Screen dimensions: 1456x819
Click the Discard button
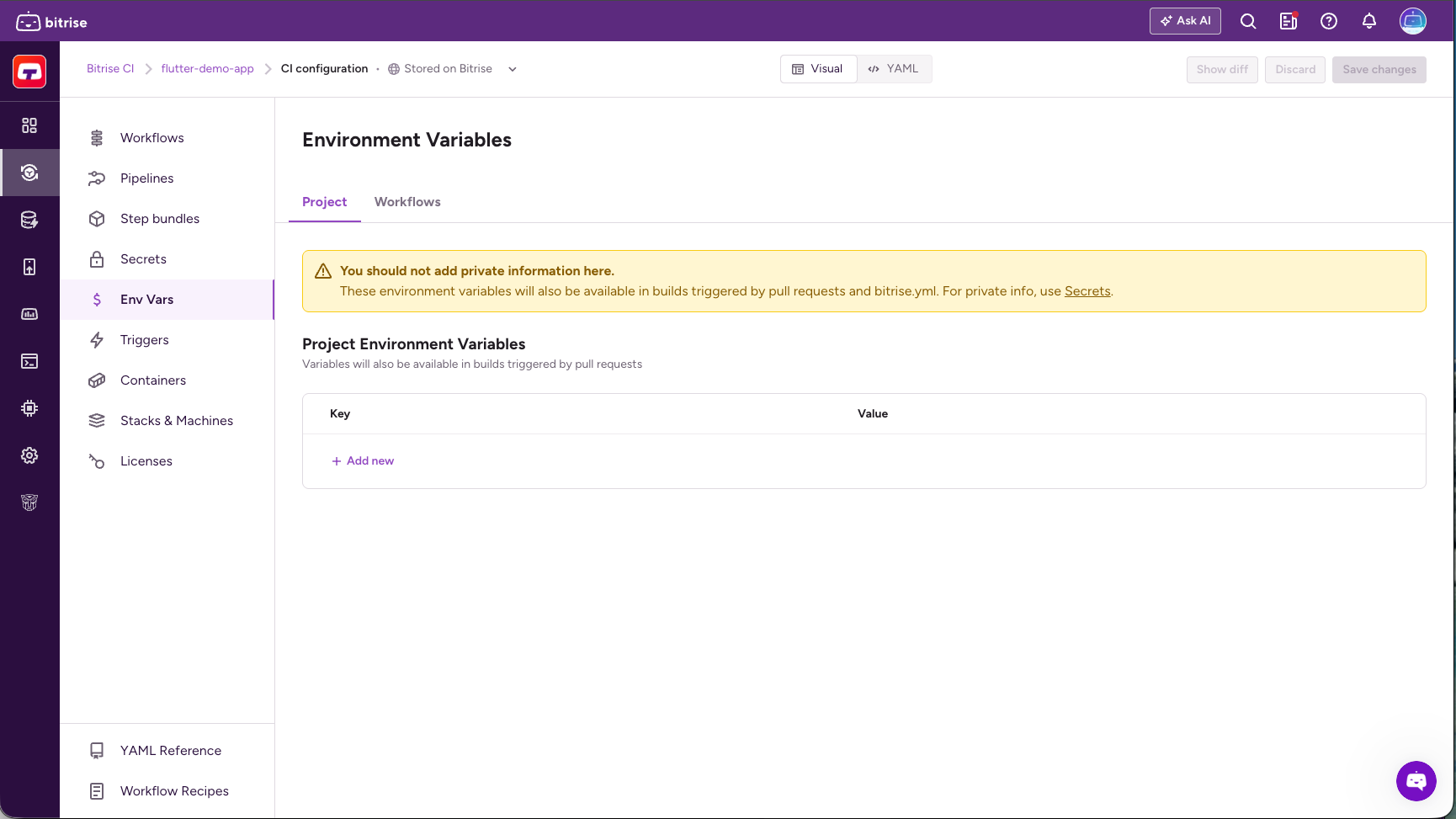click(1295, 69)
